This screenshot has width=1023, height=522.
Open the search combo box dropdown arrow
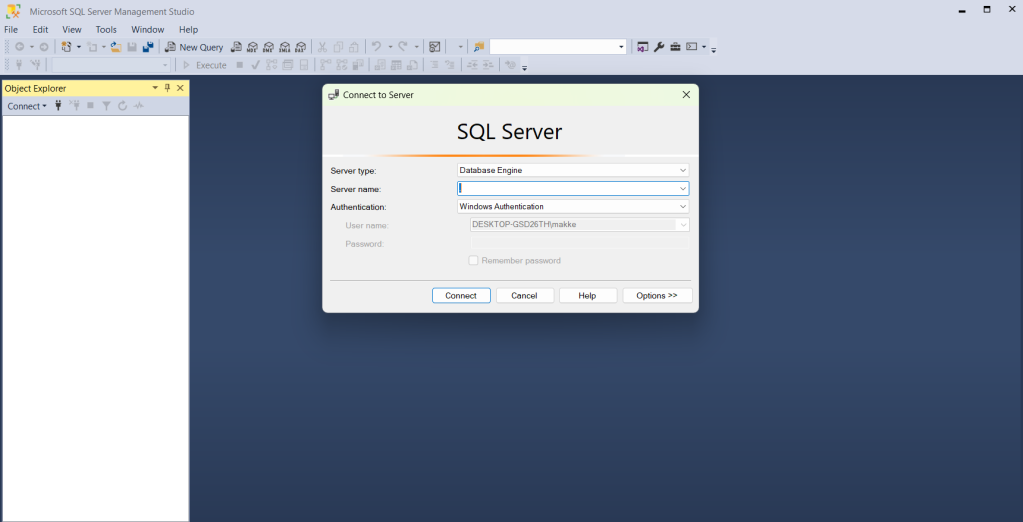(621, 47)
